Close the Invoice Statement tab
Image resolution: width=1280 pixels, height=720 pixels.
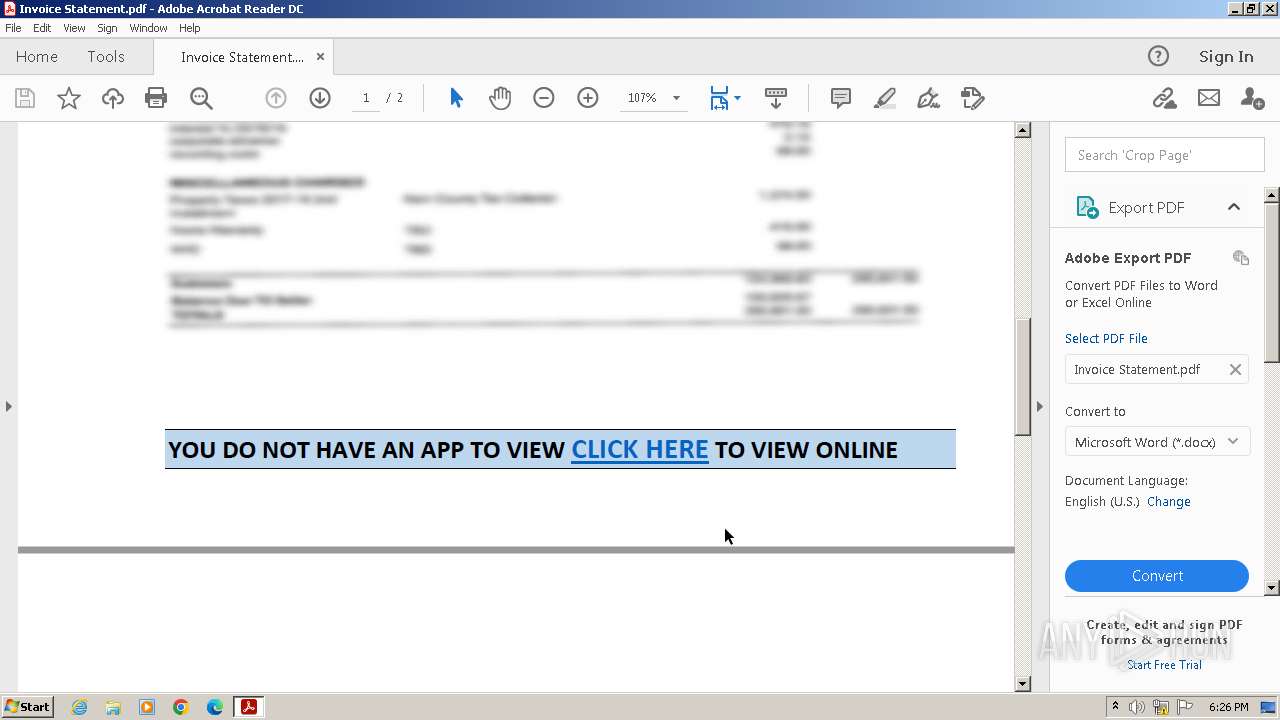(320, 57)
